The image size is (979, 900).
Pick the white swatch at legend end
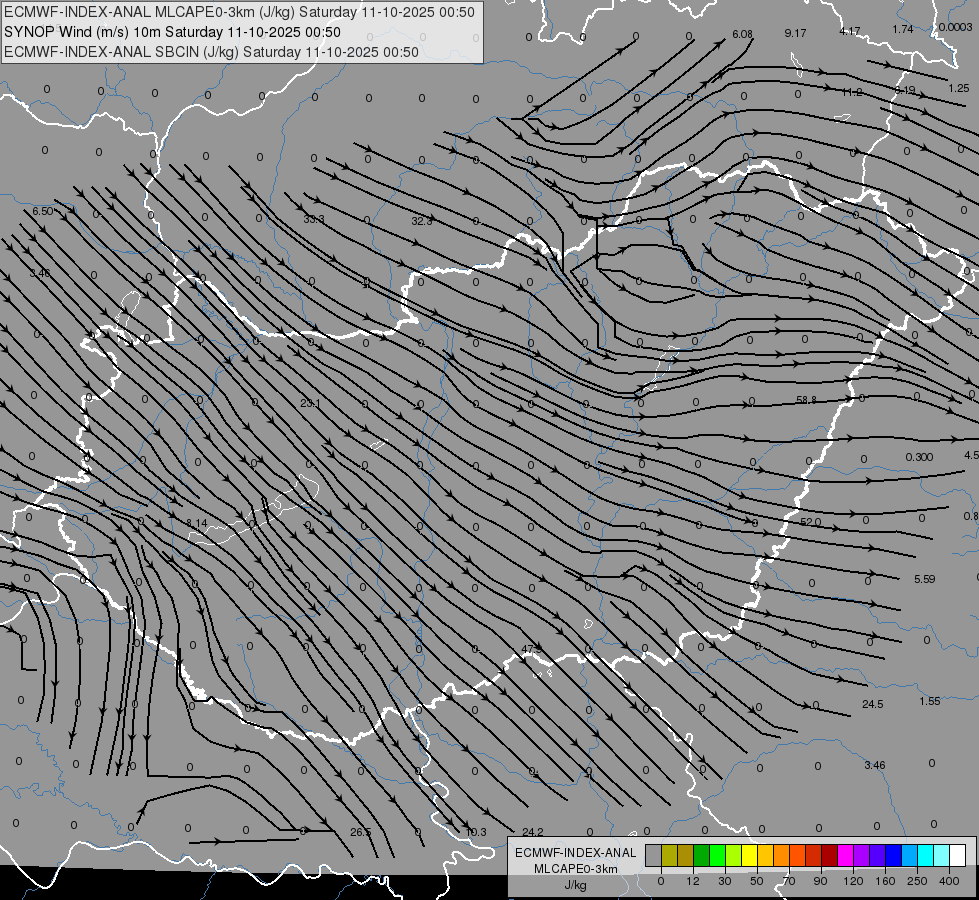tap(958, 855)
